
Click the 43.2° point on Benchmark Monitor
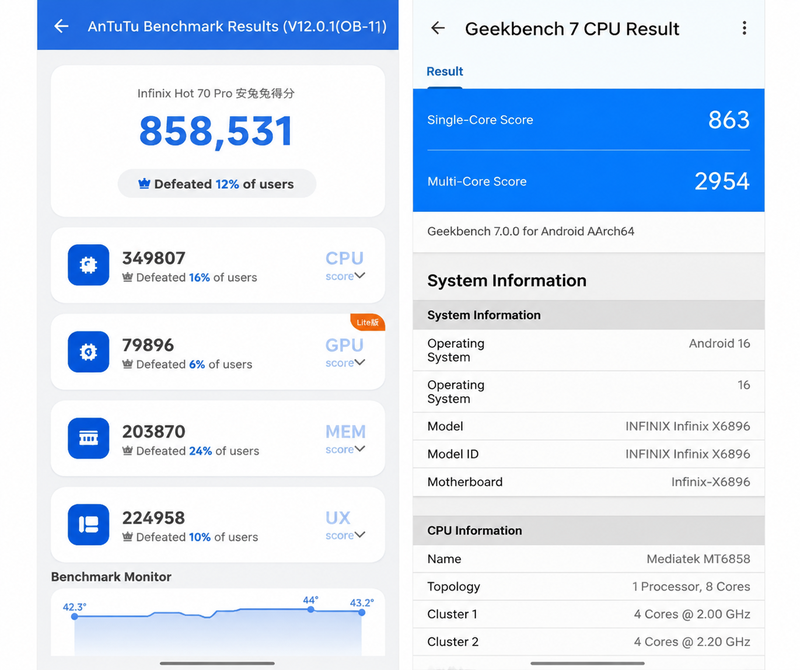(x=362, y=612)
